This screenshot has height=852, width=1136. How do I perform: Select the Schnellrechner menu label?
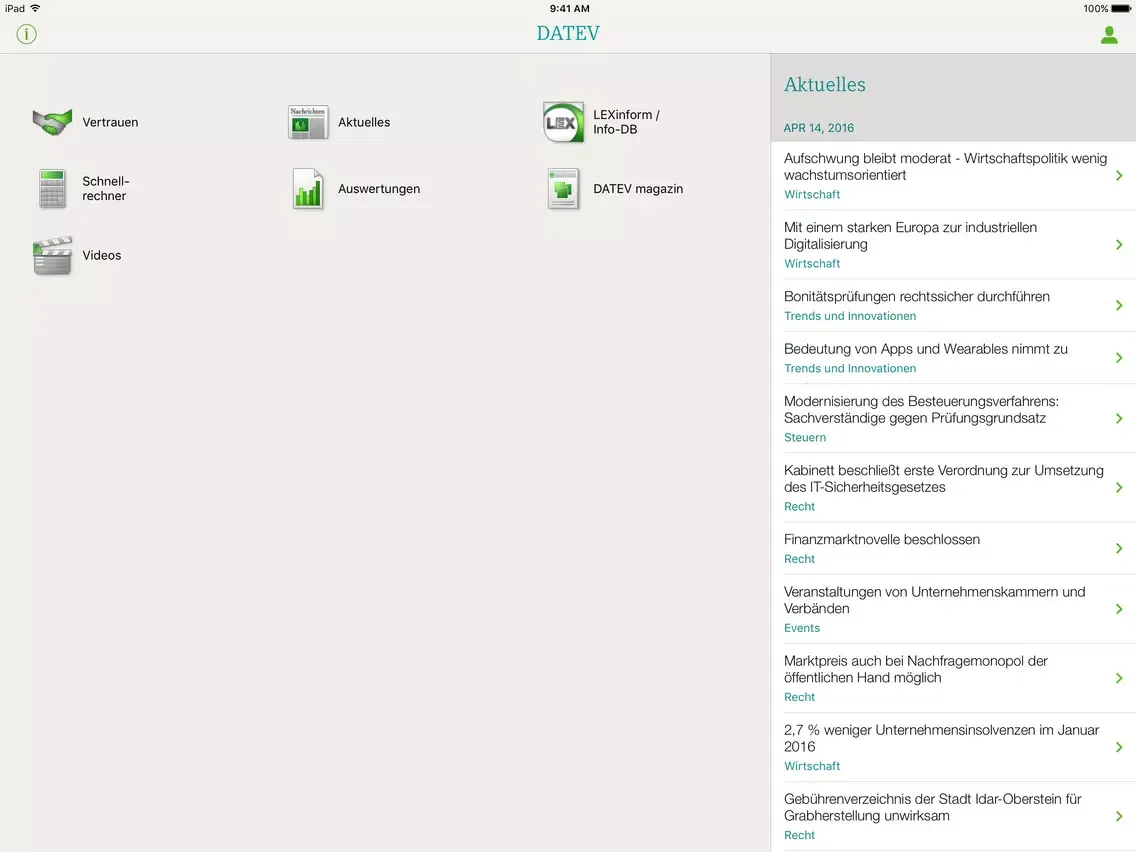point(106,188)
